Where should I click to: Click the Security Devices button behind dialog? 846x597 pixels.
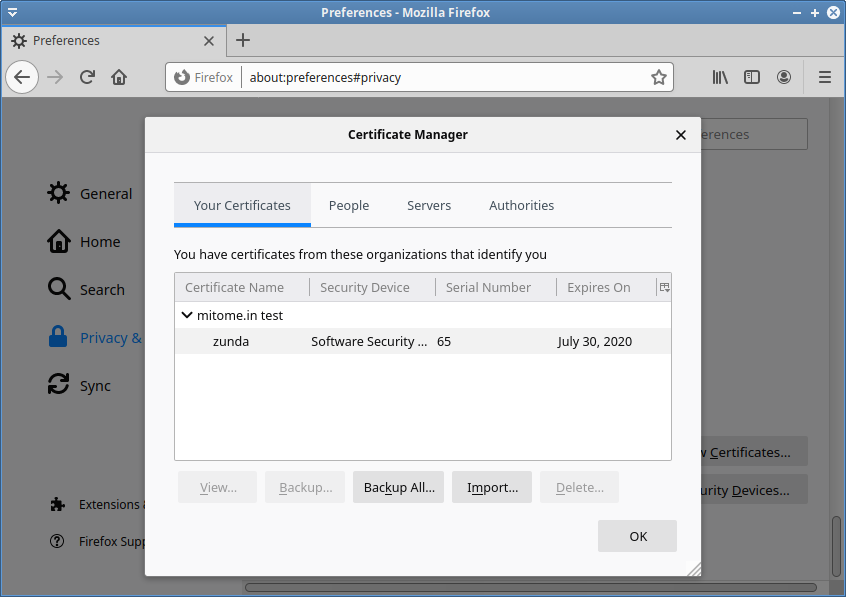(x=754, y=490)
